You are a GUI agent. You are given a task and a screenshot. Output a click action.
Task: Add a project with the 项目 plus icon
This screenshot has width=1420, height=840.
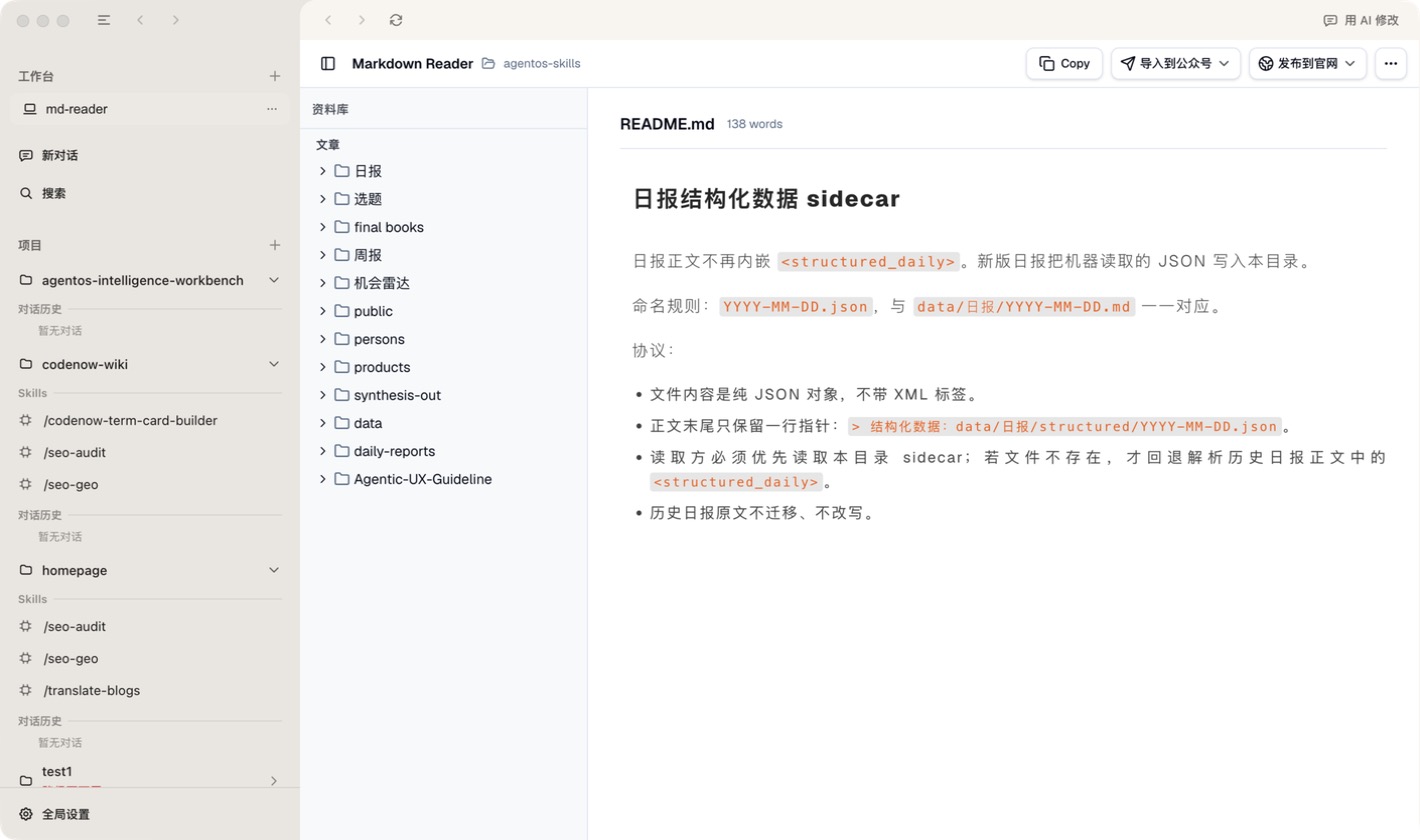point(275,245)
